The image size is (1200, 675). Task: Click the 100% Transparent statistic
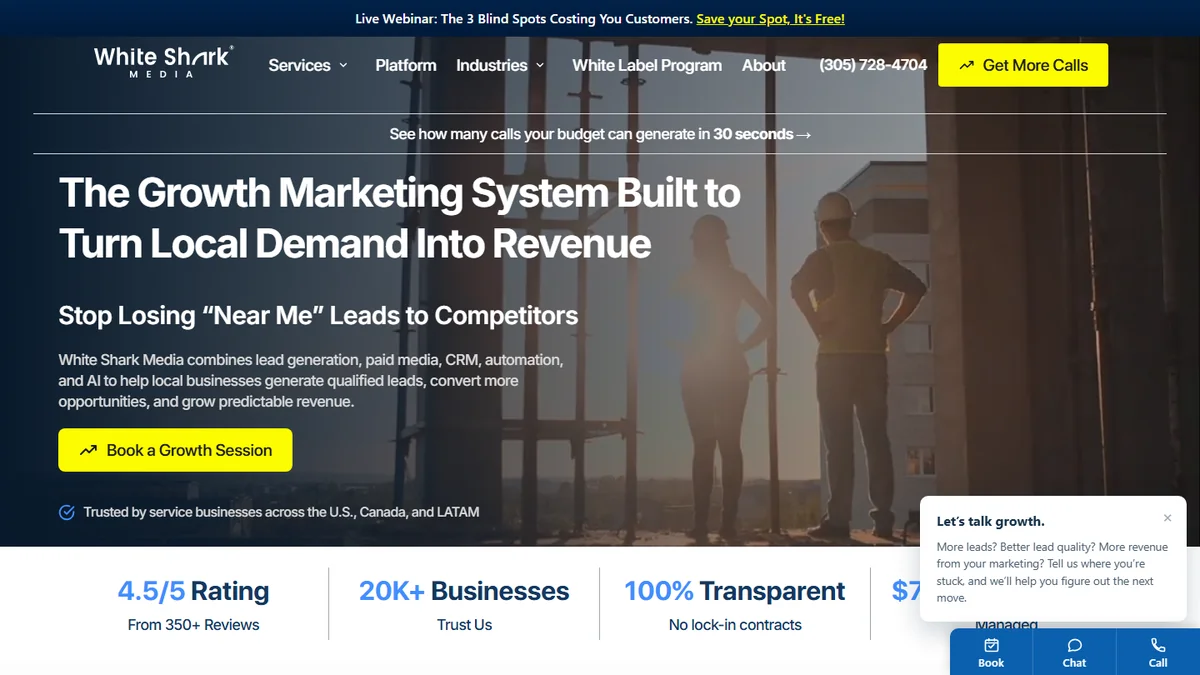735,591
